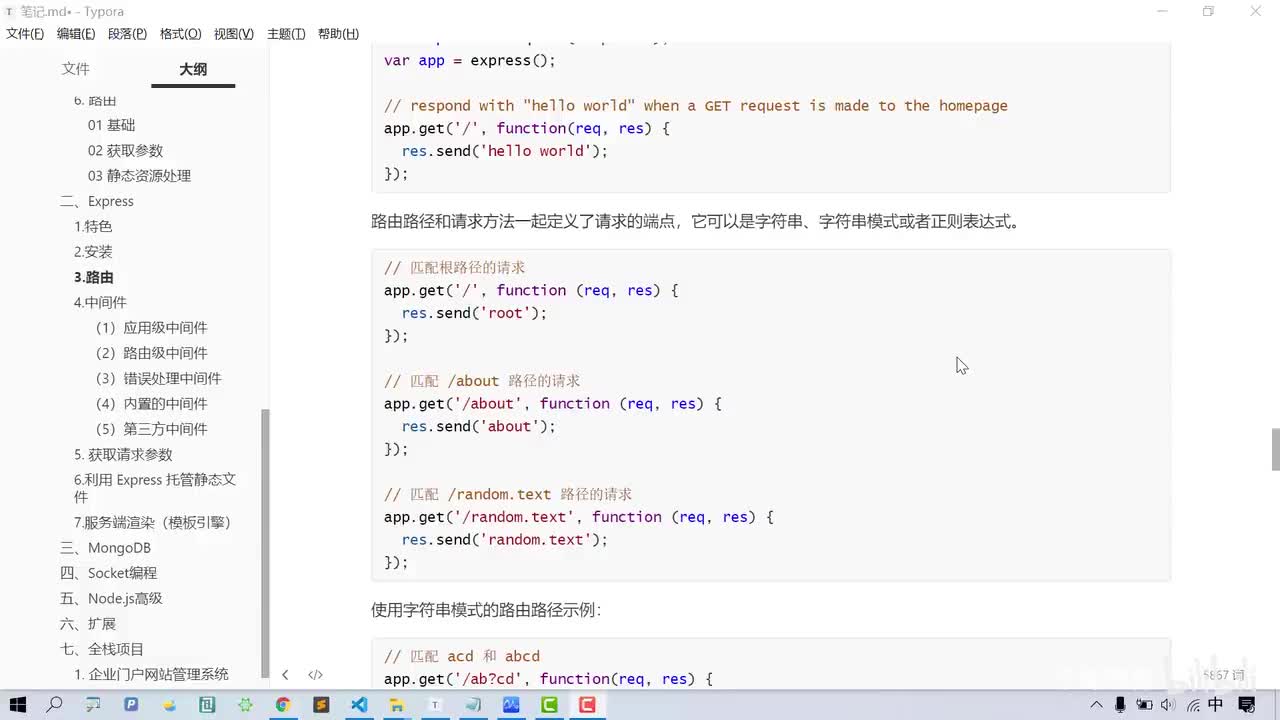Go to (3) 错误处理中间件

point(159,378)
